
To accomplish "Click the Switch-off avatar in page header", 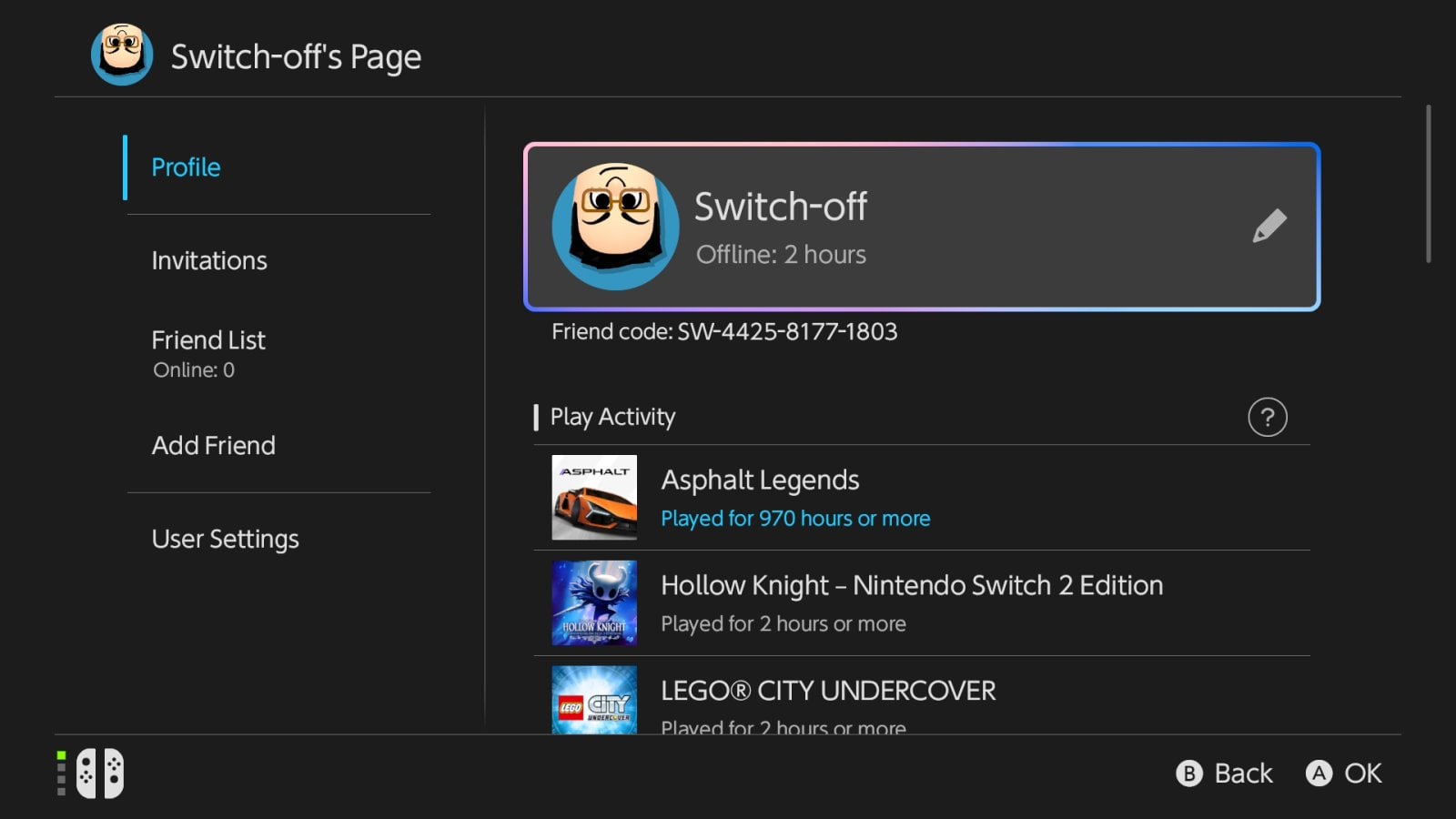I will click(122, 55).
